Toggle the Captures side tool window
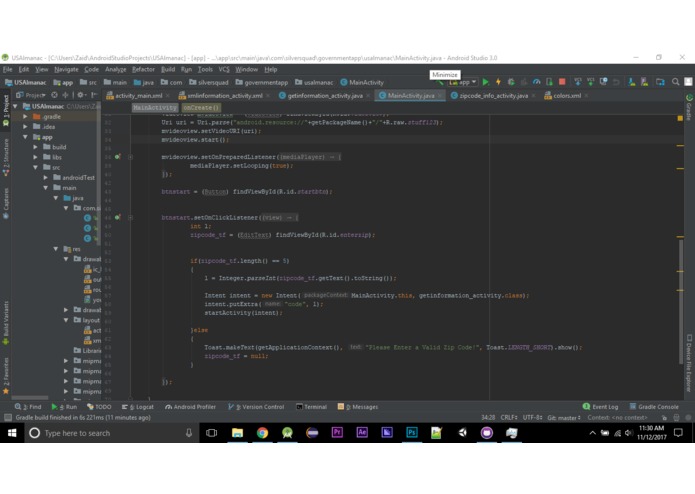This screenshot has width=695, height=494. click(x=6, y=203)
